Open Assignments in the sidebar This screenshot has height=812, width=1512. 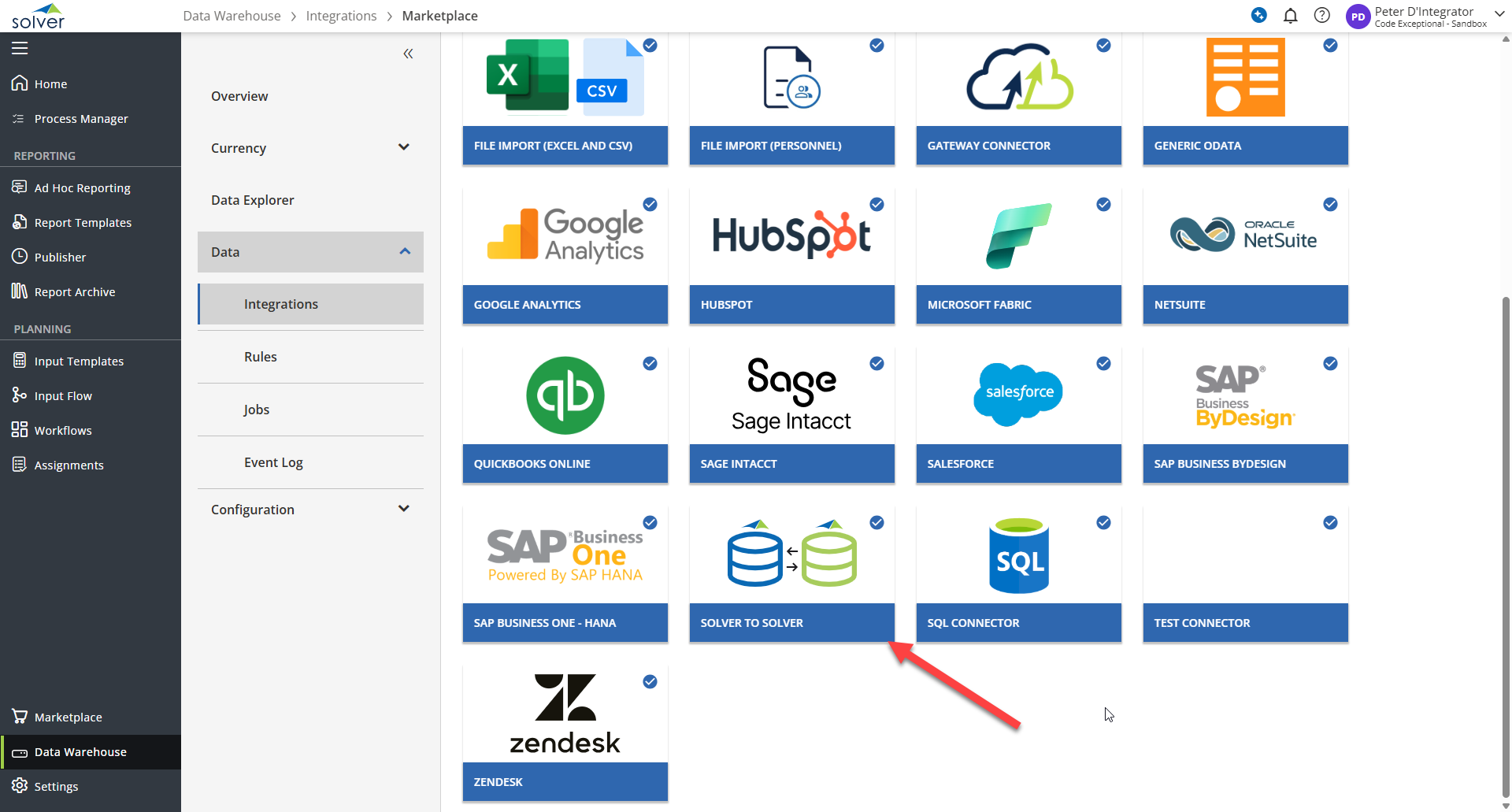point(91,465)
